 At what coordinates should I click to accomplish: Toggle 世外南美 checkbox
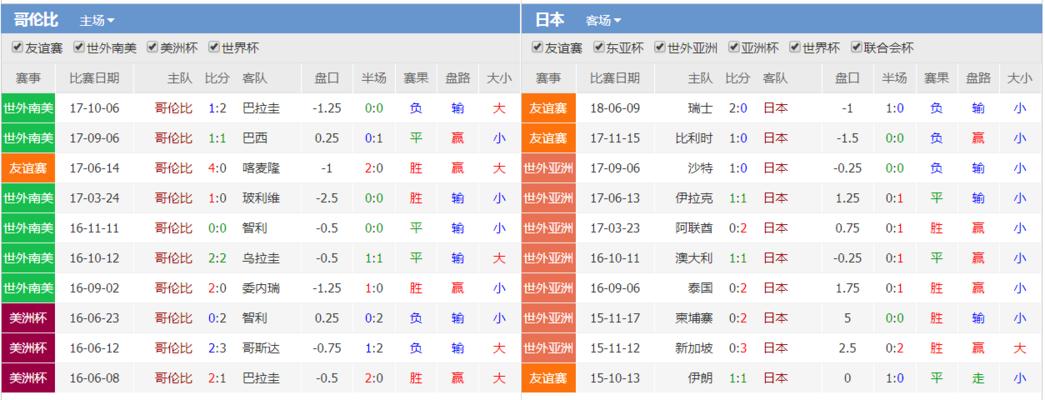[79, 48]
